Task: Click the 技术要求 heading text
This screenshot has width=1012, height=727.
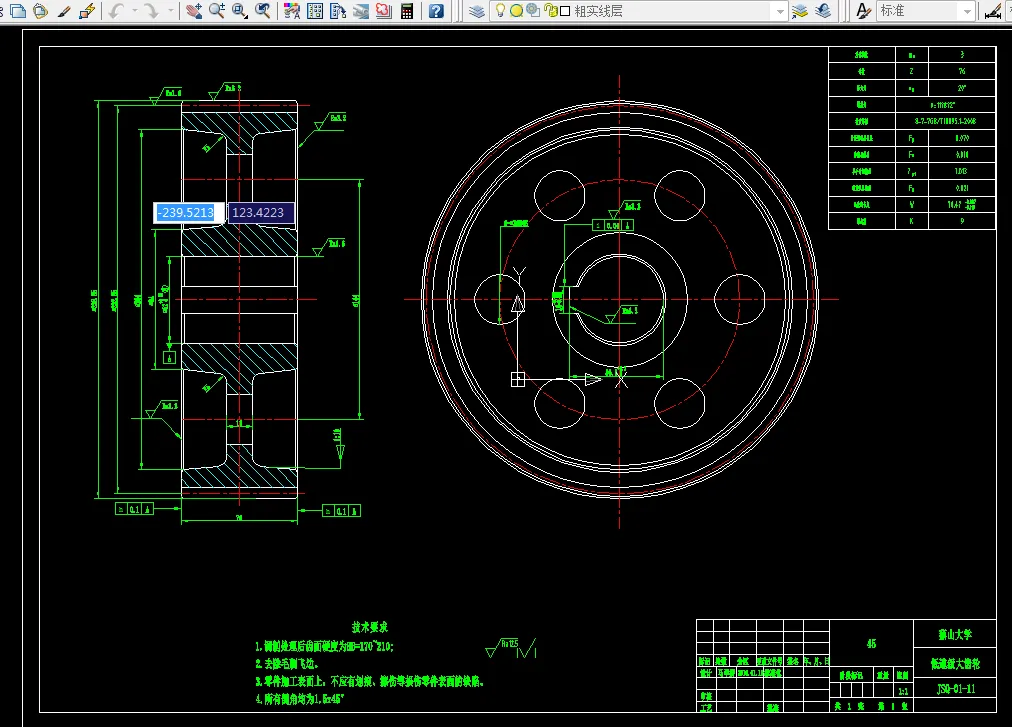Action: click(x=370, y=627)
